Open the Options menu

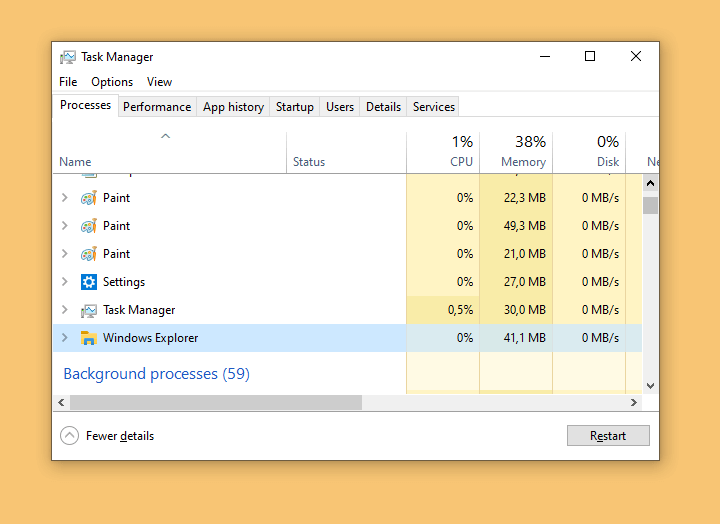112,82
